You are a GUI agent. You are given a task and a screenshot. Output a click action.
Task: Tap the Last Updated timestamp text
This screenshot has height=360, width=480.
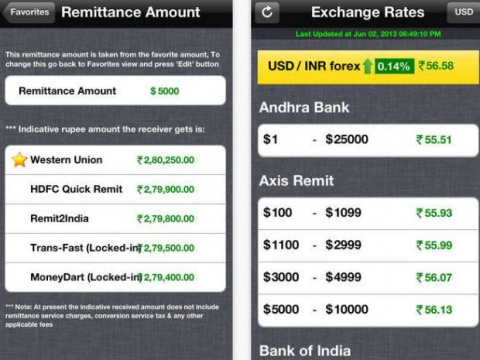[368, 34]
